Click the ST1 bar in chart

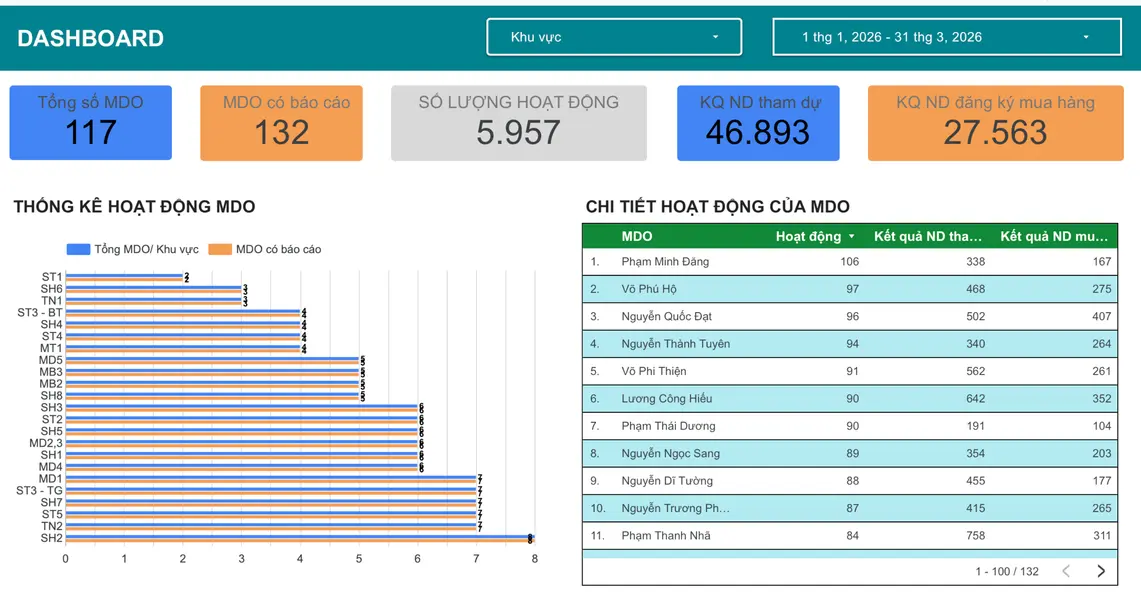point(124,277)
